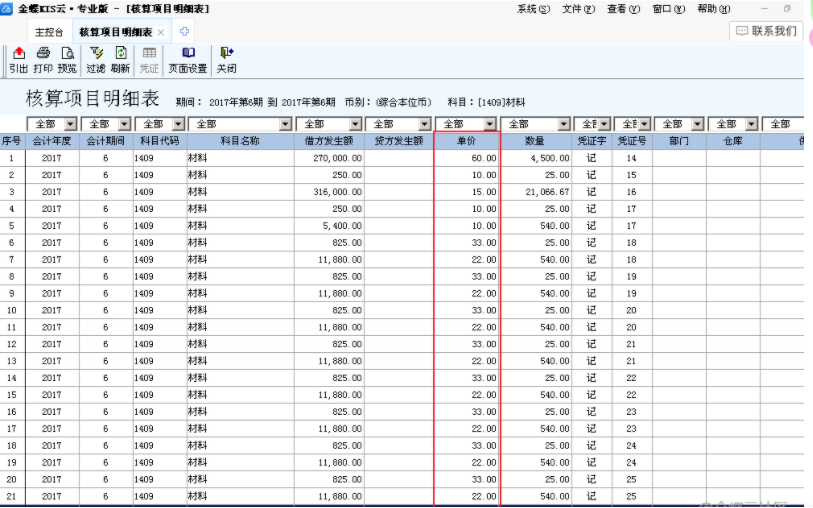Image resolution: width=813 pixels, height=508 pixels.
Task: Open the 帮助(H) menu
Action: pos(714,9)
